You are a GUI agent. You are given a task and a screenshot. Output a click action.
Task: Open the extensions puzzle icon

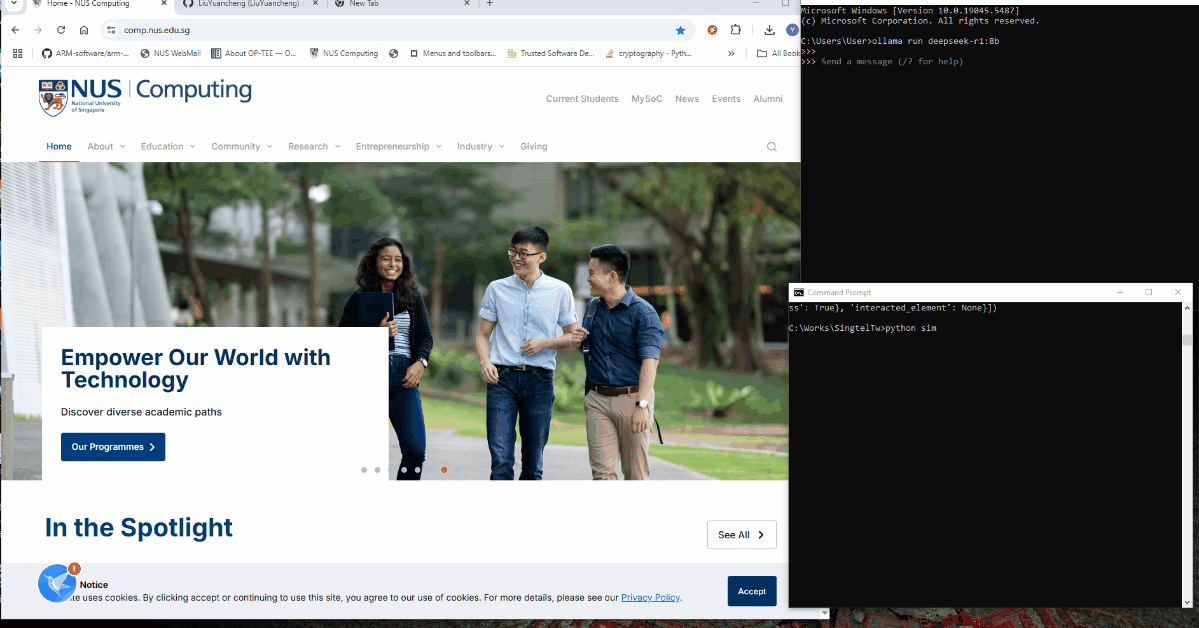[x=736, y=30]
